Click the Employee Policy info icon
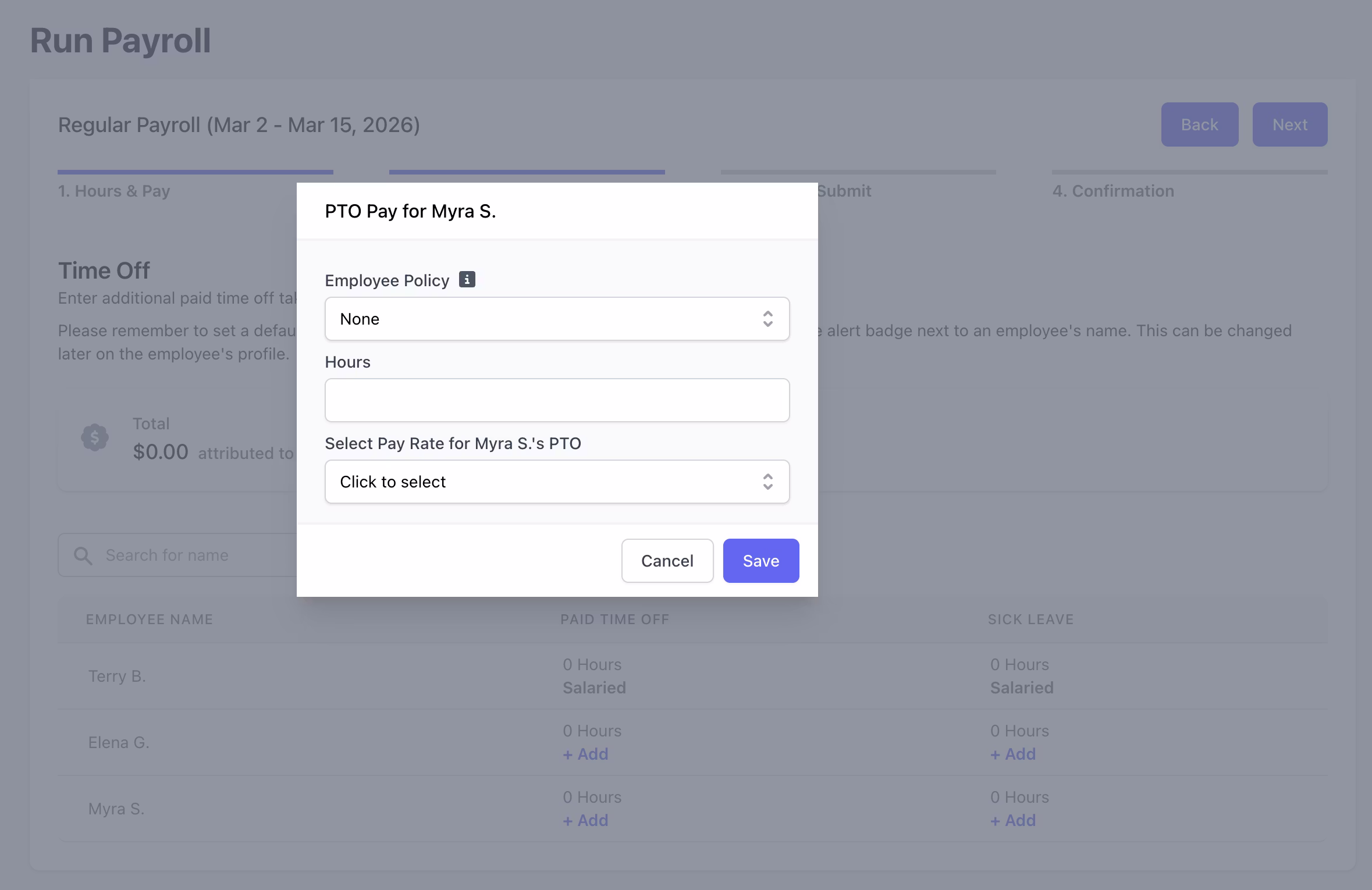The height and width of the screenshot is (890, 1372). [x=467, y=280]
